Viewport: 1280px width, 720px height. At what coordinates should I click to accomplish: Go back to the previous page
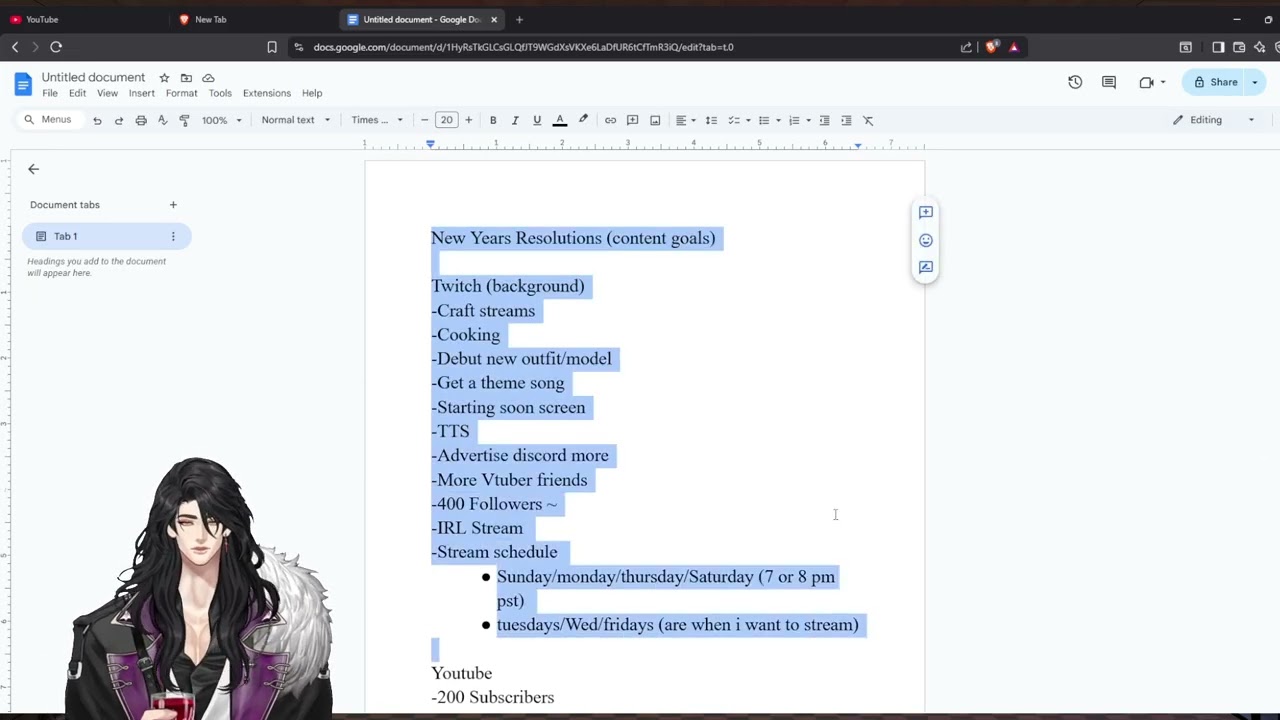pos(15,47)
